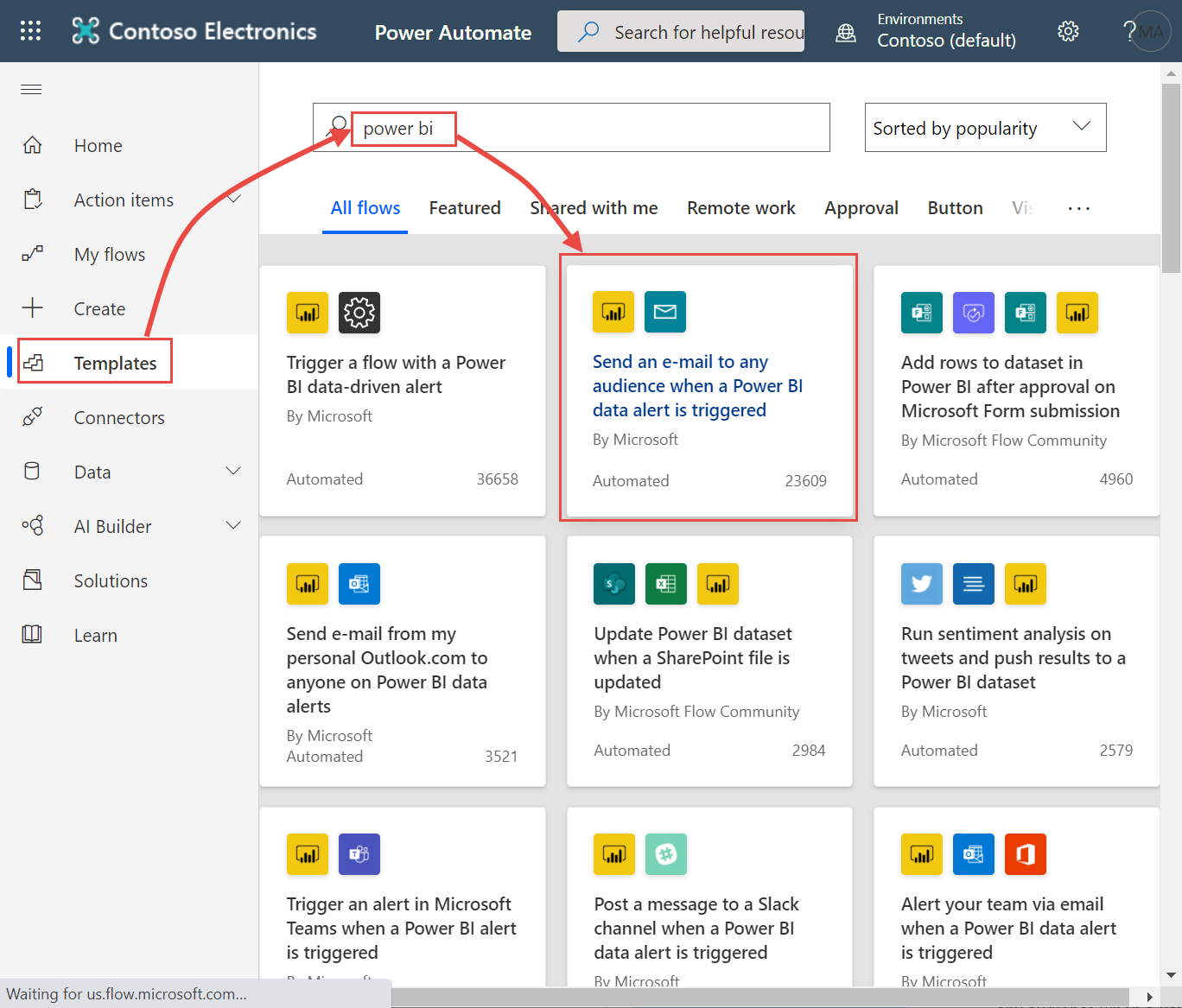The height and width of the screenshot is (1008, 1182).
Task: Go to My flows page
Action: pos(110,255)
